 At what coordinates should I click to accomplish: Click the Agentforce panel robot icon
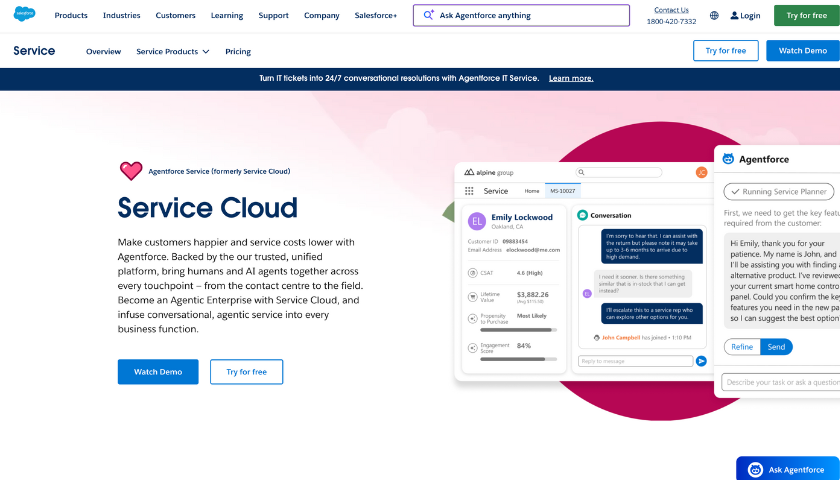(x=728, y=159)
